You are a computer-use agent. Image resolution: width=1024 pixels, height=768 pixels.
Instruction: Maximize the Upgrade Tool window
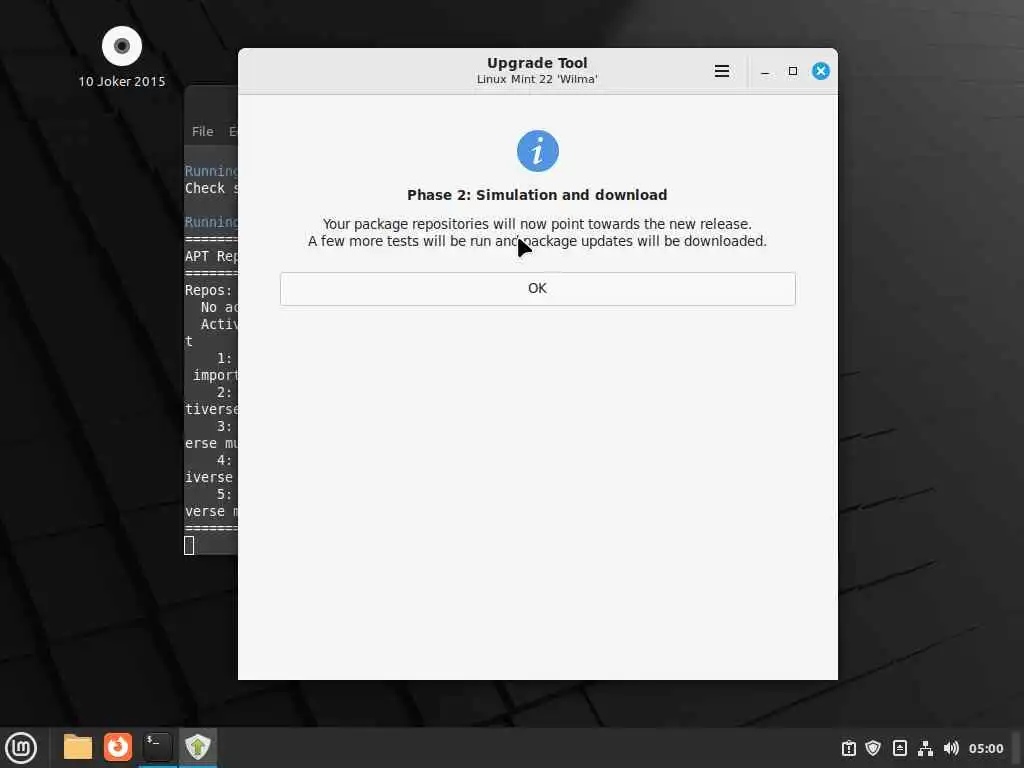point(793,71)
